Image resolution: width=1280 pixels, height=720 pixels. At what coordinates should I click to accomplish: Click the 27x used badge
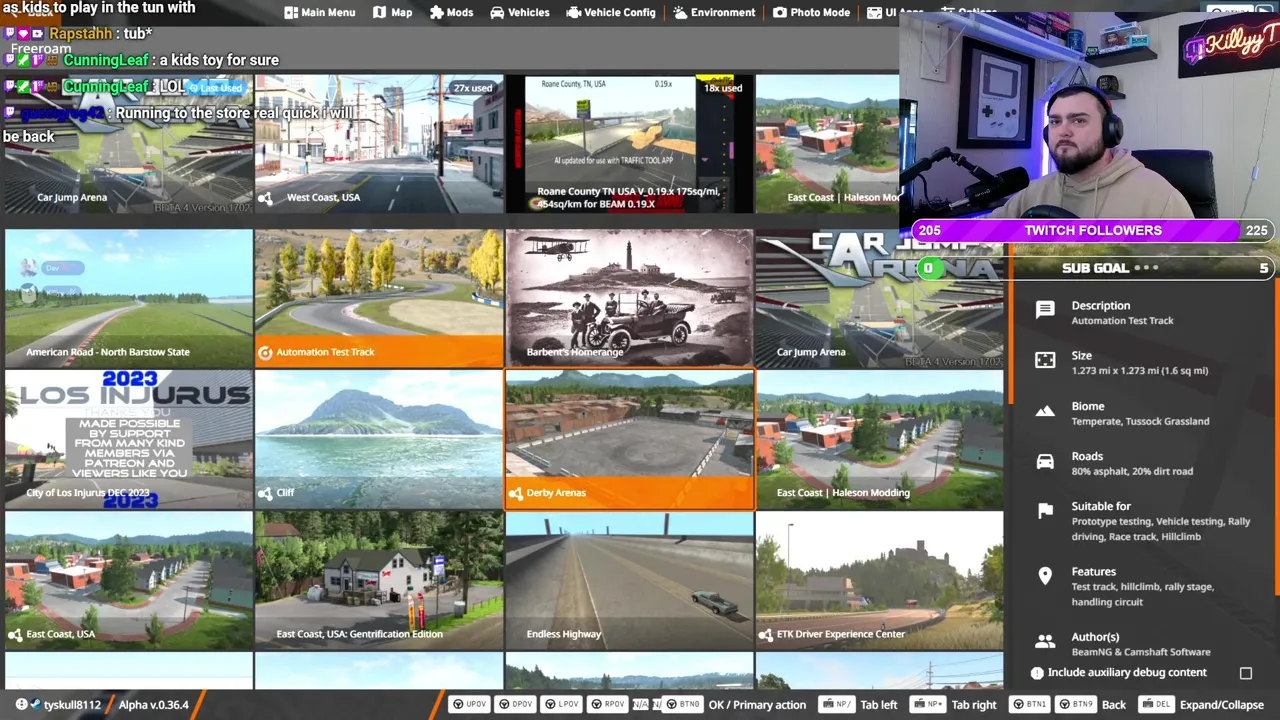pos(472,88)
